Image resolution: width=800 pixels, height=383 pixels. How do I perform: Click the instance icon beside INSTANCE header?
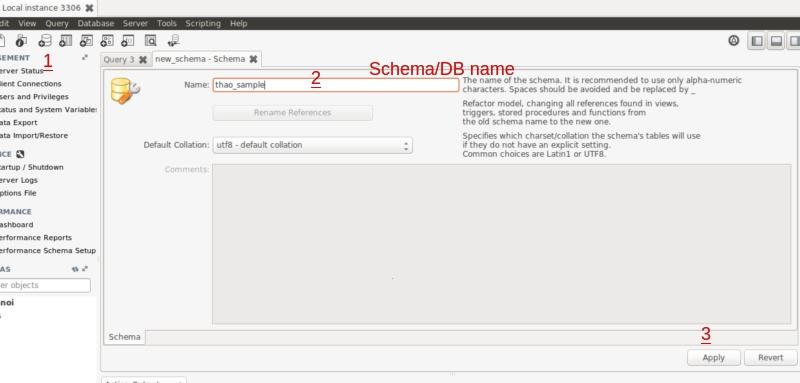click(x=20, y=154)
